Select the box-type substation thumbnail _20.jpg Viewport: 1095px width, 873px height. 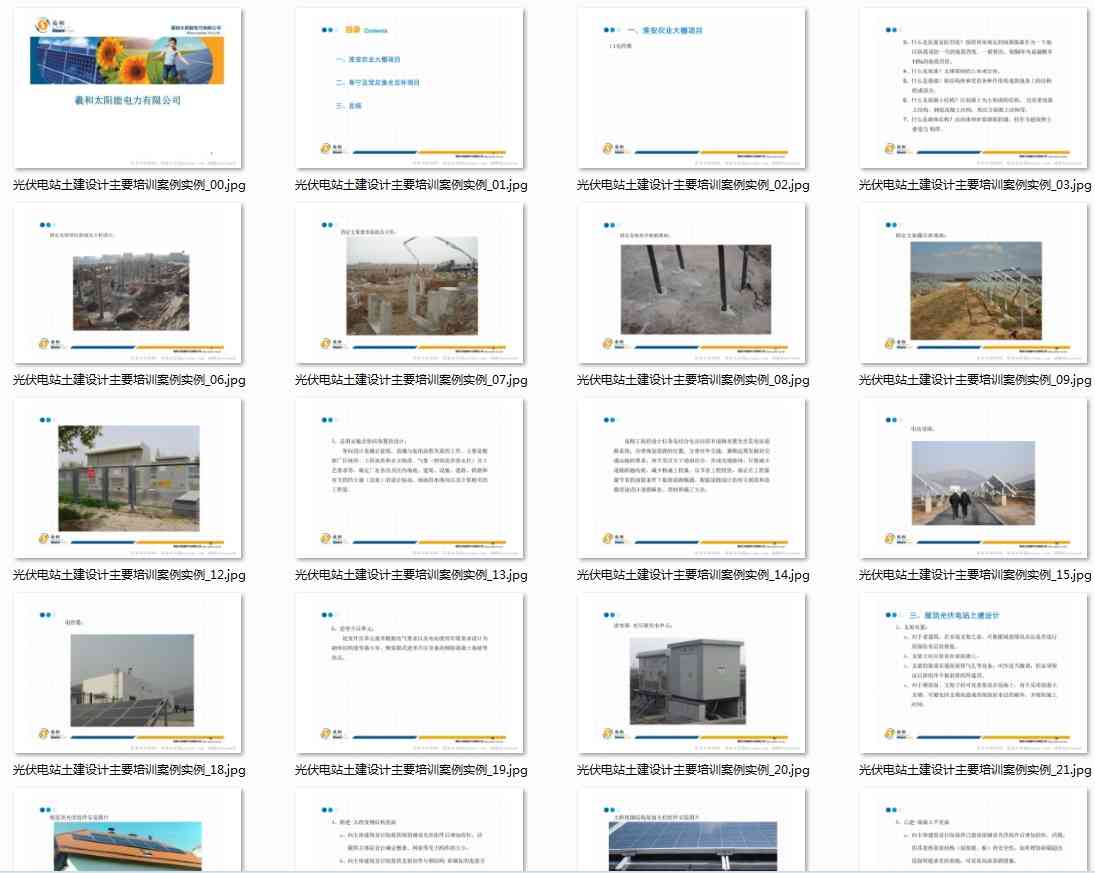(x=692, y=673)
